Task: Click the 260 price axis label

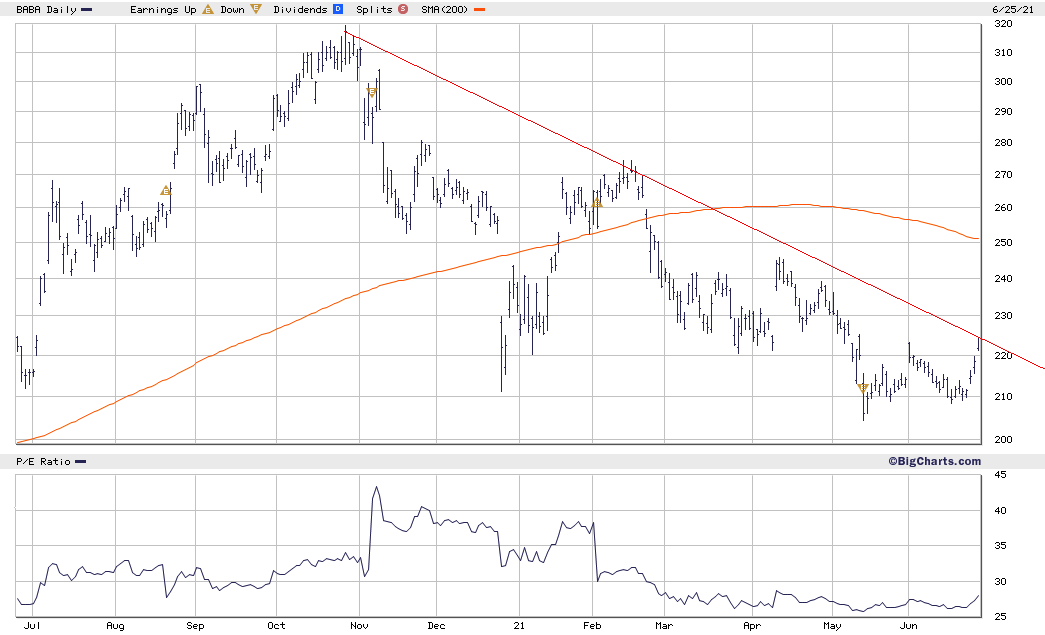Action: coord(1003,208)
